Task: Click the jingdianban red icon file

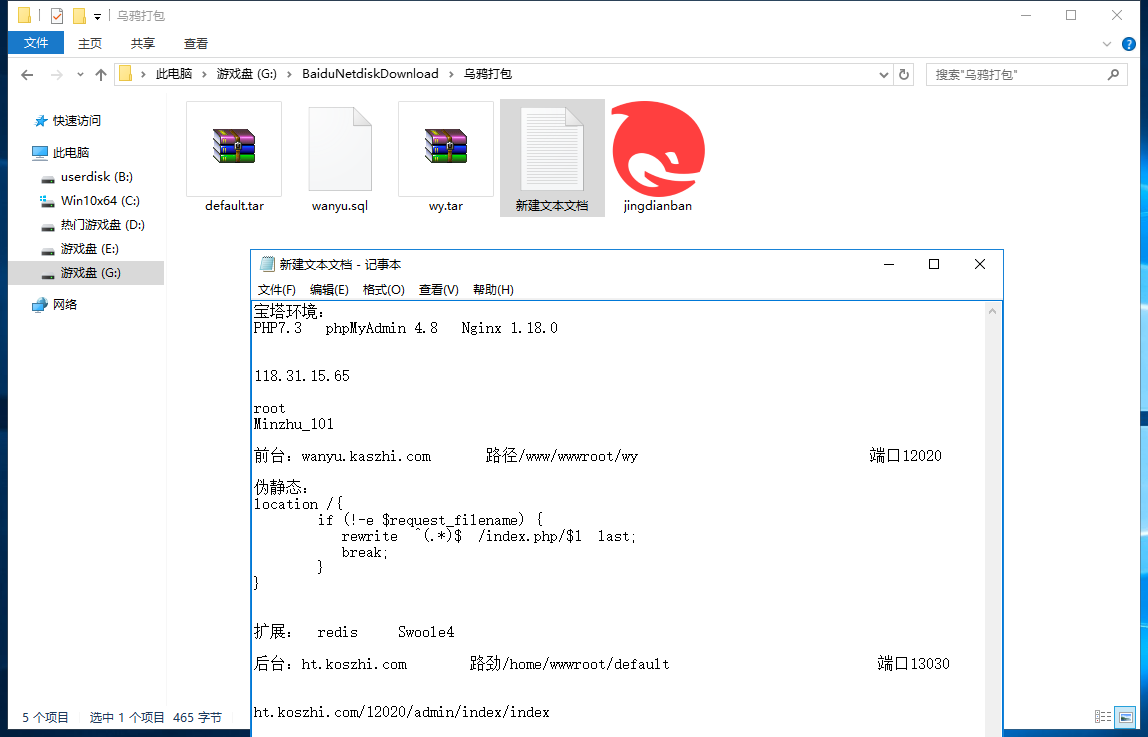Action: click(x=657, y=150)
